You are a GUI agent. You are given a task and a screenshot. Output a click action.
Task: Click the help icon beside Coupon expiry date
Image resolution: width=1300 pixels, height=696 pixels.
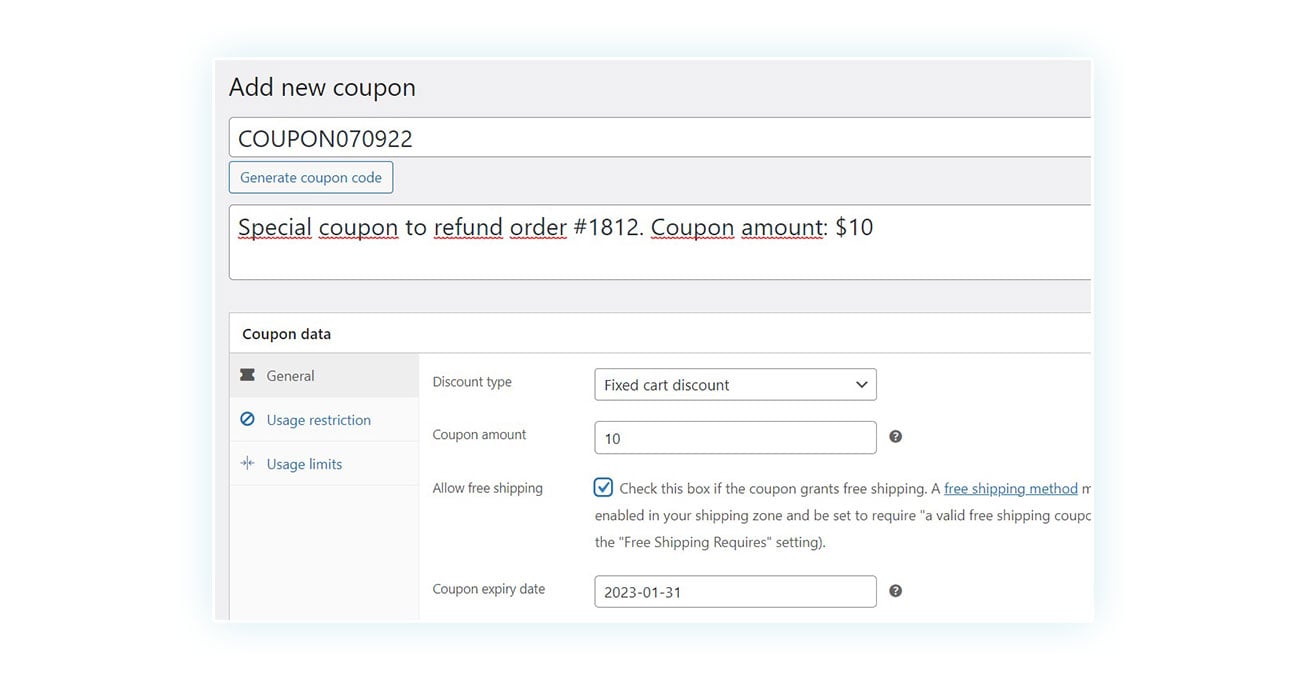click(895, 591)
